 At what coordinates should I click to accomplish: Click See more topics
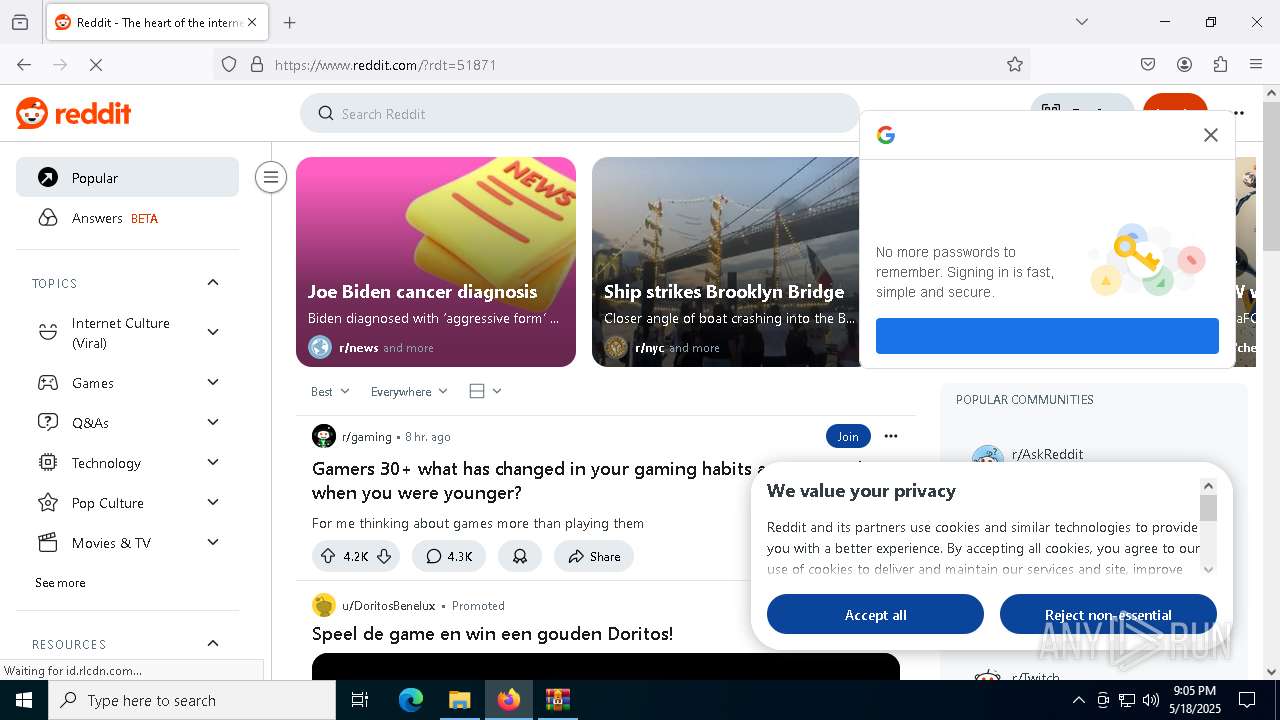coord(60,583)
